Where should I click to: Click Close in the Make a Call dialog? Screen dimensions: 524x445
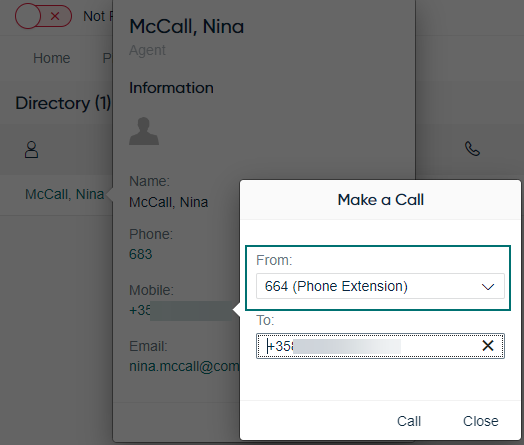[x=480, y=421]
